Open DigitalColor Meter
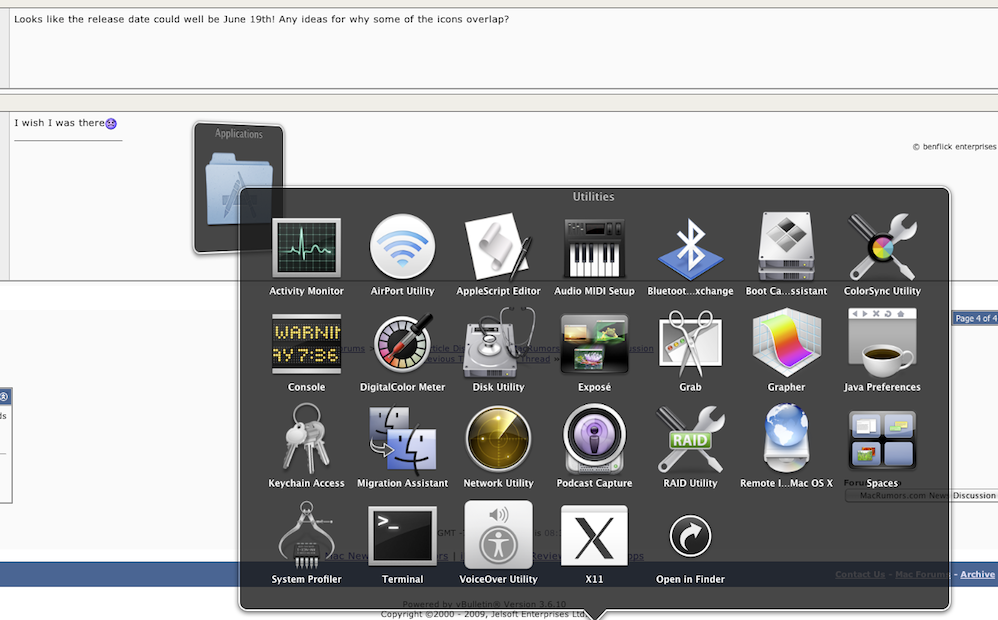998x620 pixels. 402,344
